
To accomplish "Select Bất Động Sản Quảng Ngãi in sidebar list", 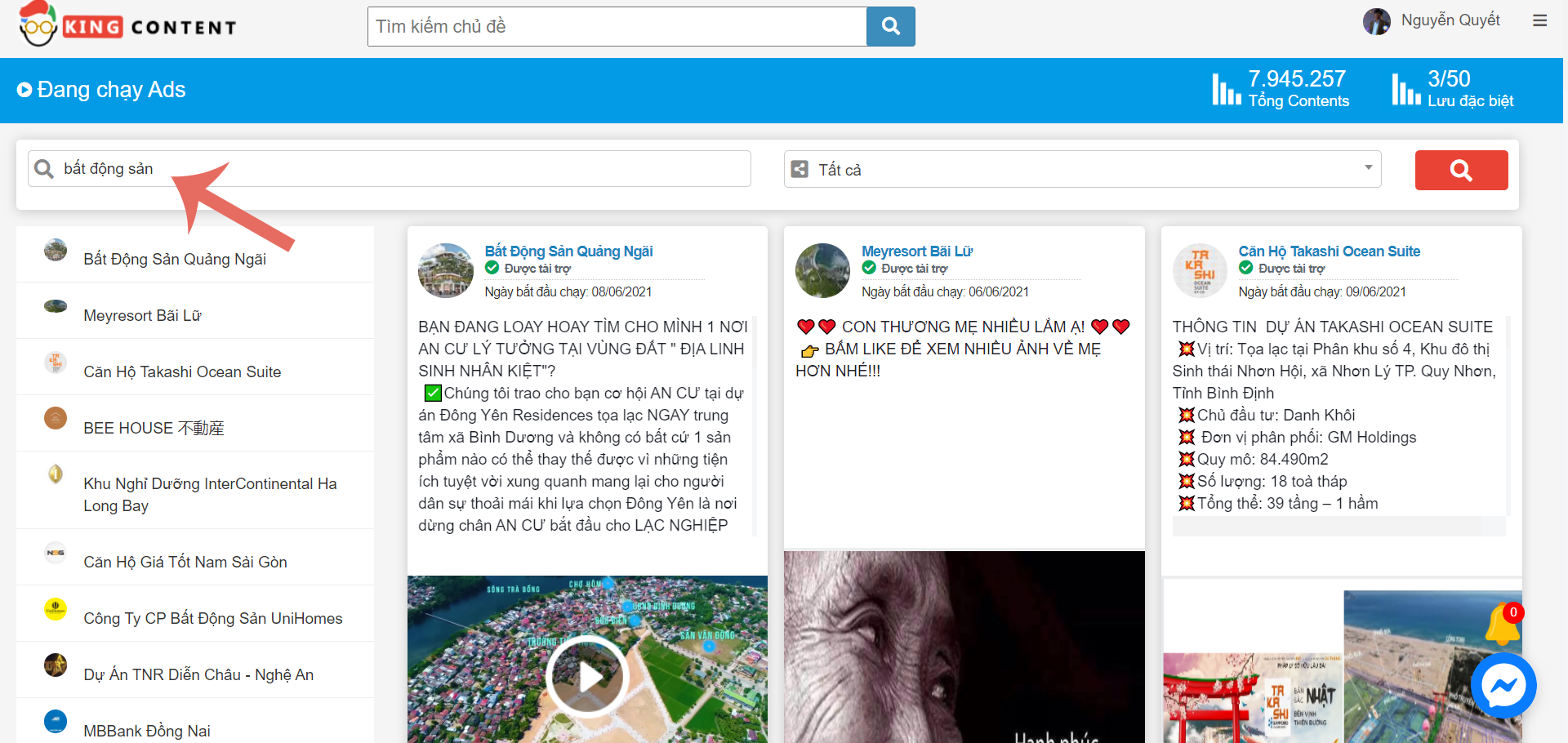I will pos(195,254).
